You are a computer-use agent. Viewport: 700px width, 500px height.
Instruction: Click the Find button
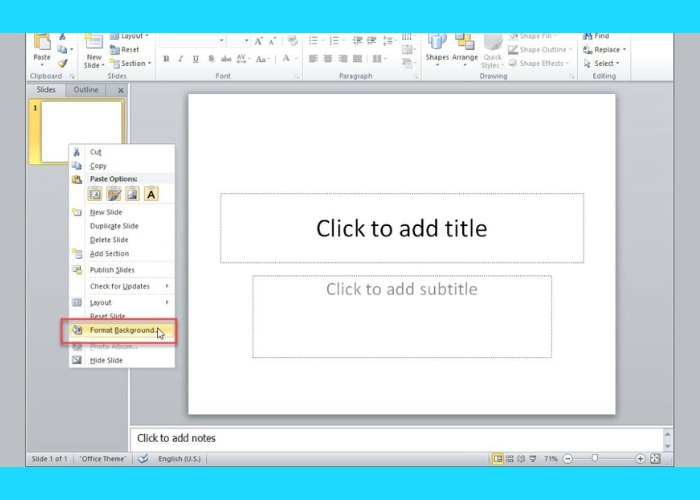(596, 36)
